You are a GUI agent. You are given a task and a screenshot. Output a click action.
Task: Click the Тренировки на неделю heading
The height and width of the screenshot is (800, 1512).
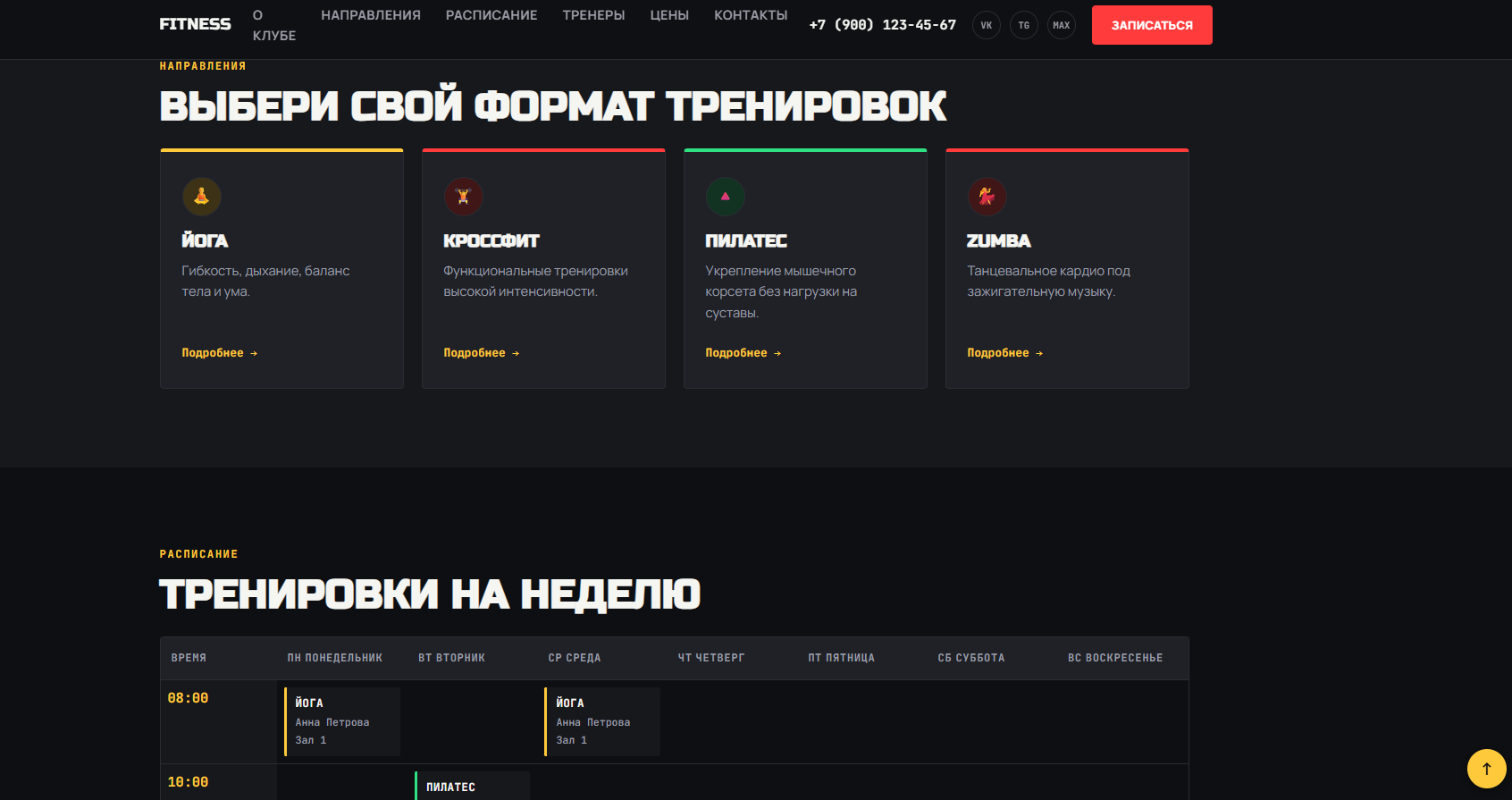click(x=430, y=594)
